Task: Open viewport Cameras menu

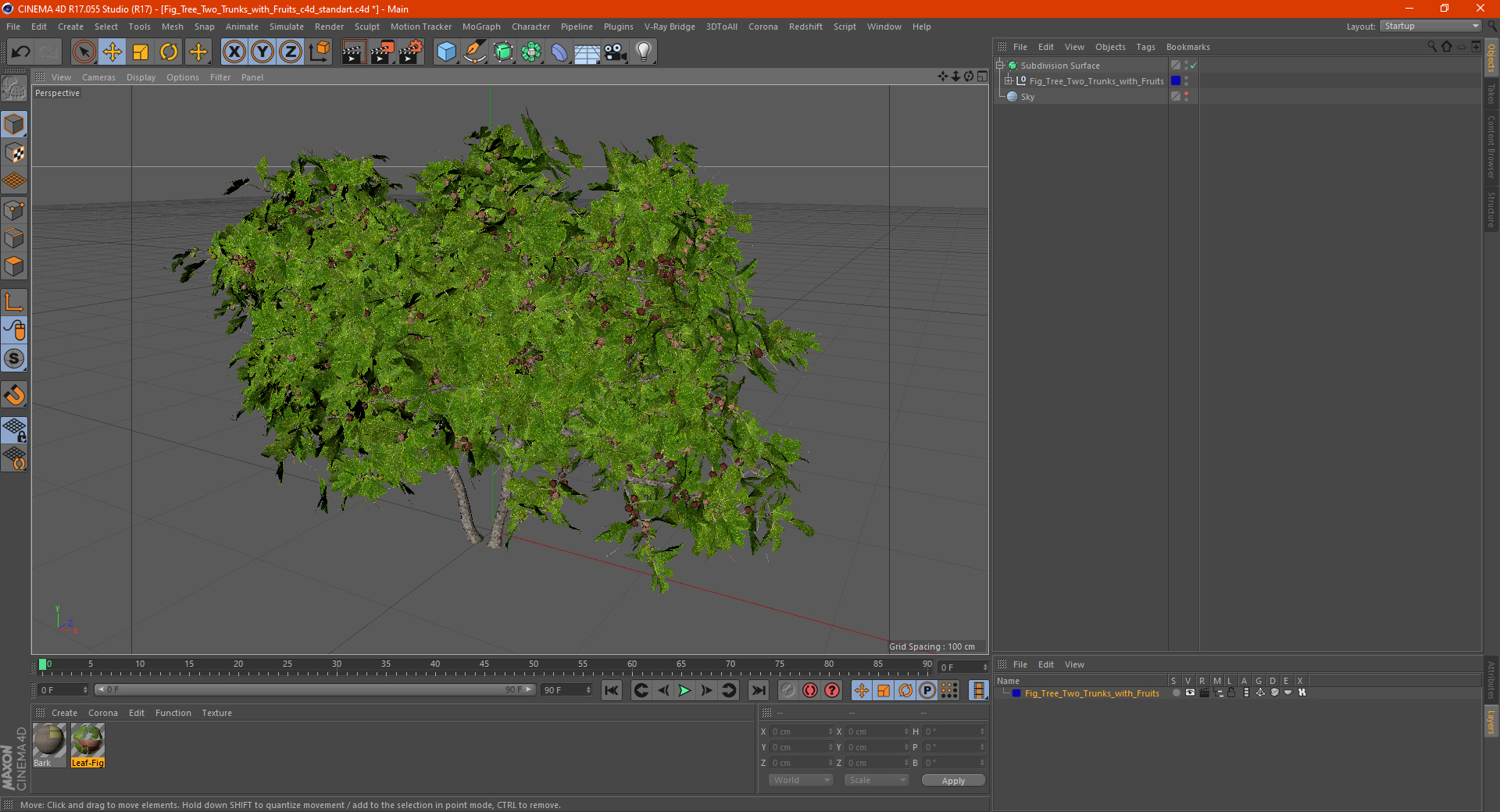Action: coord(98,77)
